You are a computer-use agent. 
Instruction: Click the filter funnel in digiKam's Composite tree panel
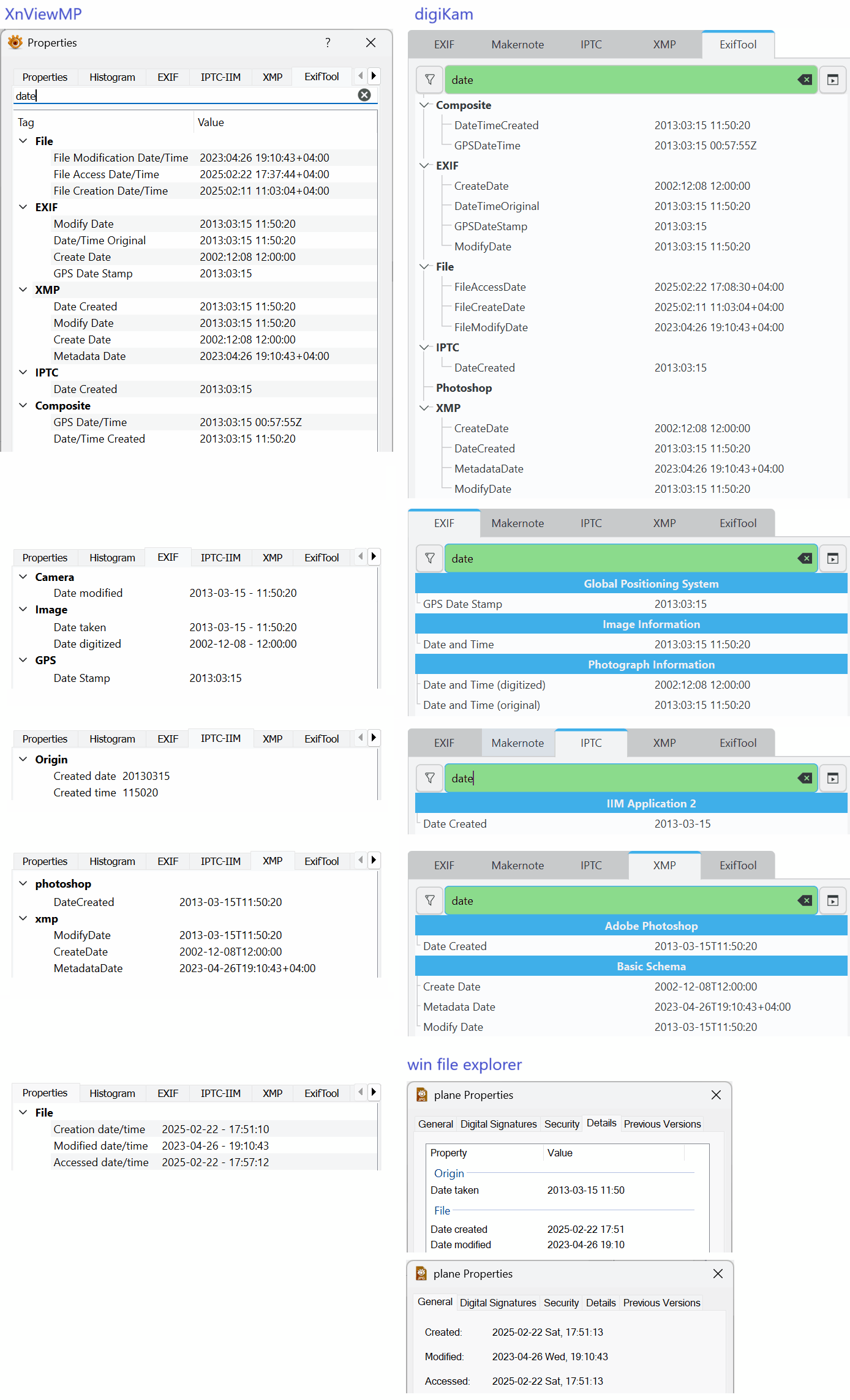[430, 80]
